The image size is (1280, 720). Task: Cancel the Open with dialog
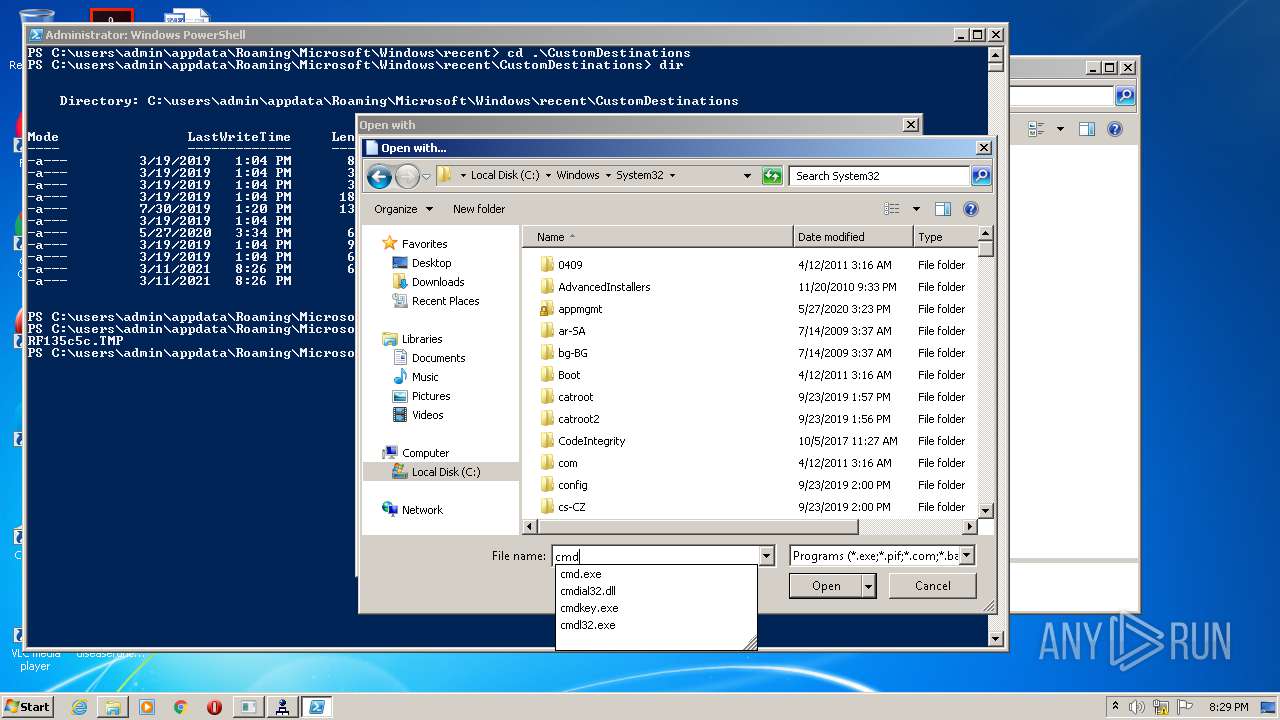pyautogui.click(x=933, y=586)
